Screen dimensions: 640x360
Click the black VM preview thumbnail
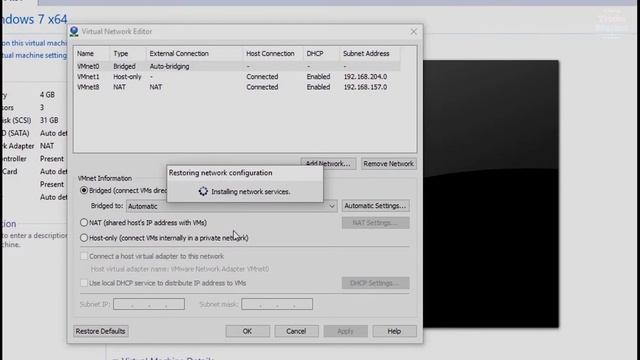coord(491,194)
